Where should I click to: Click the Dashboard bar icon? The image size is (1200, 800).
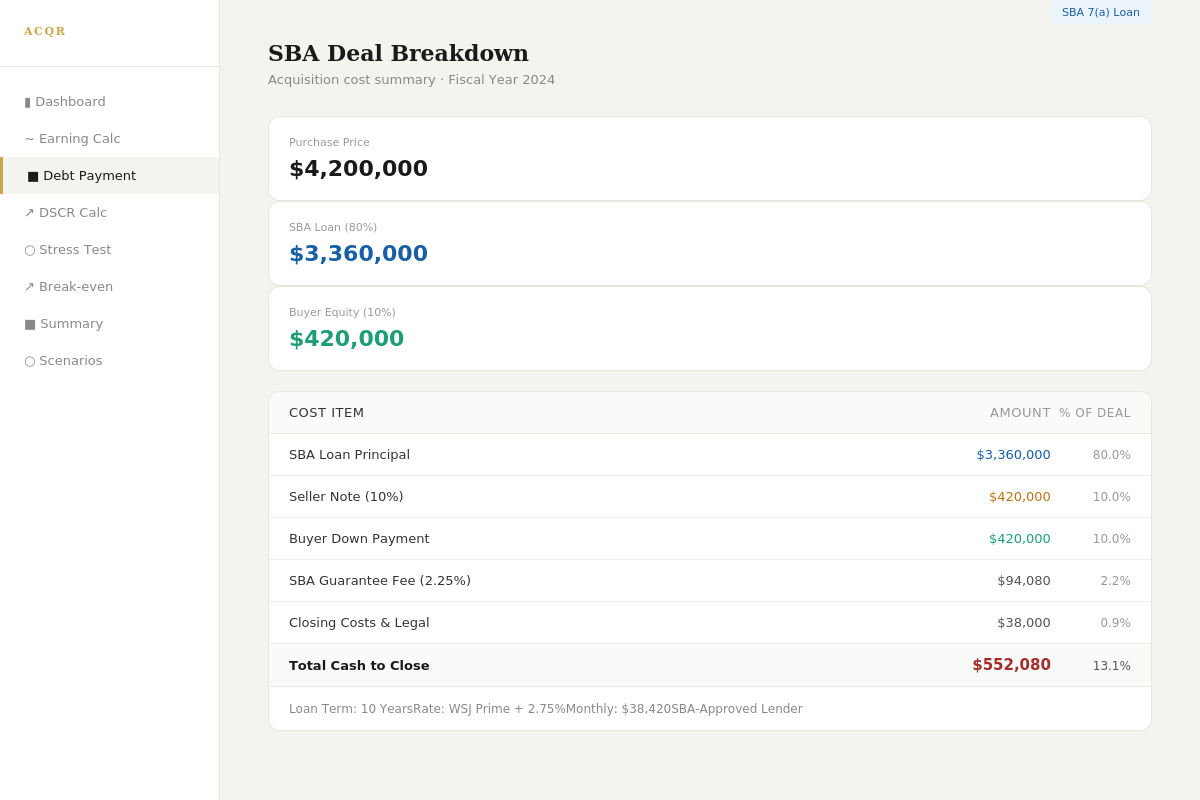click(x=28, y=102)
